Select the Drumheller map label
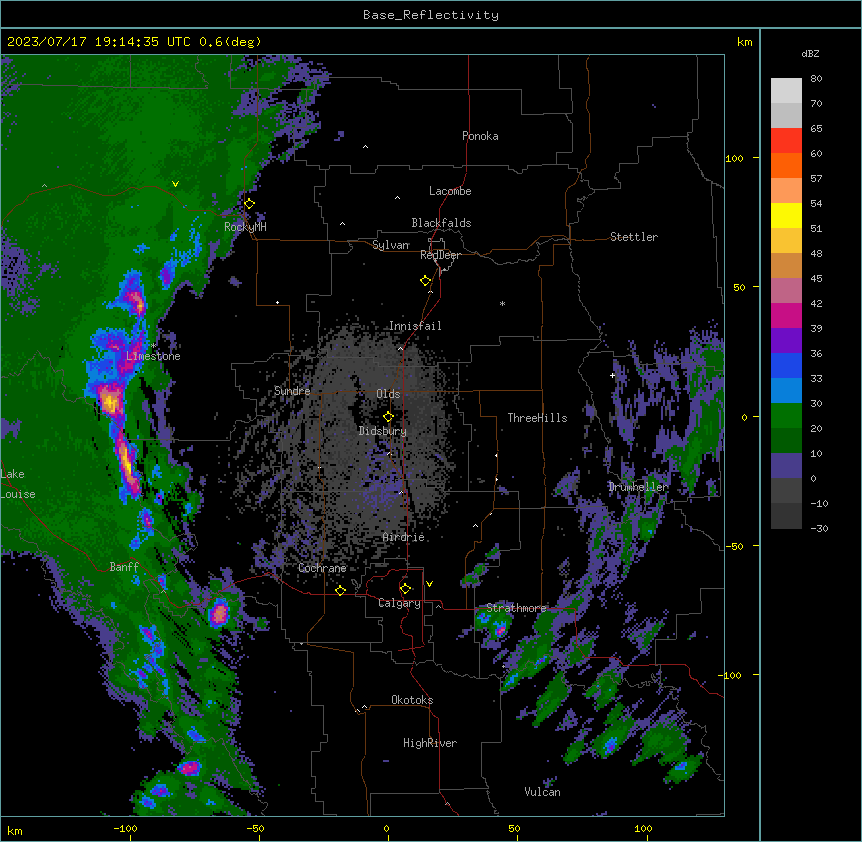 pos(638,487)
